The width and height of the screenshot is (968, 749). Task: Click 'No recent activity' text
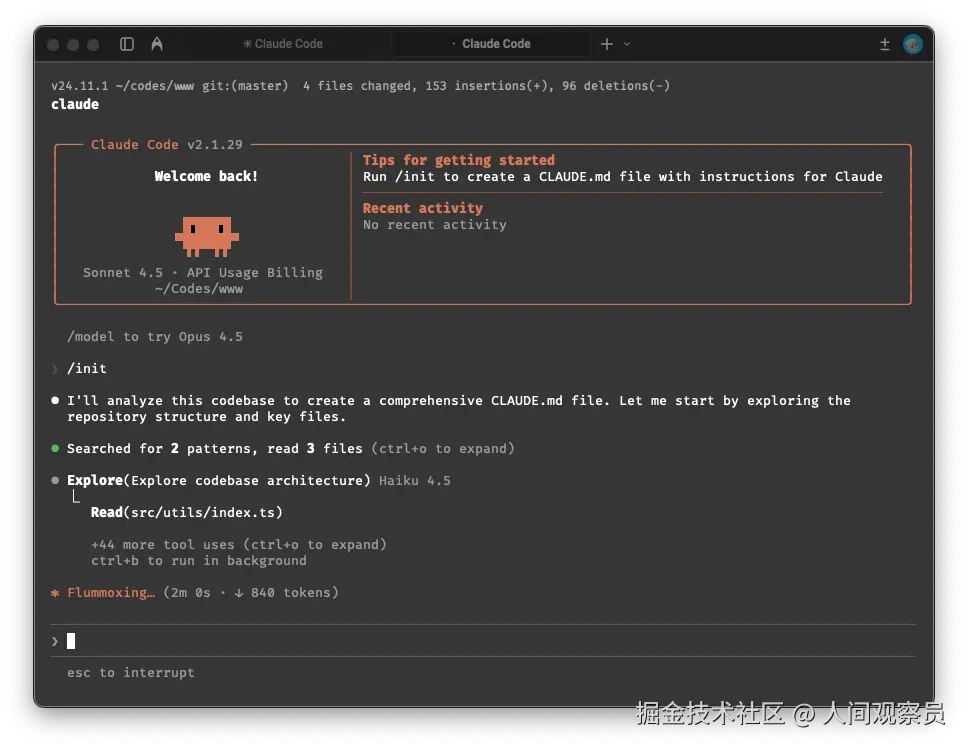[435, 225]
